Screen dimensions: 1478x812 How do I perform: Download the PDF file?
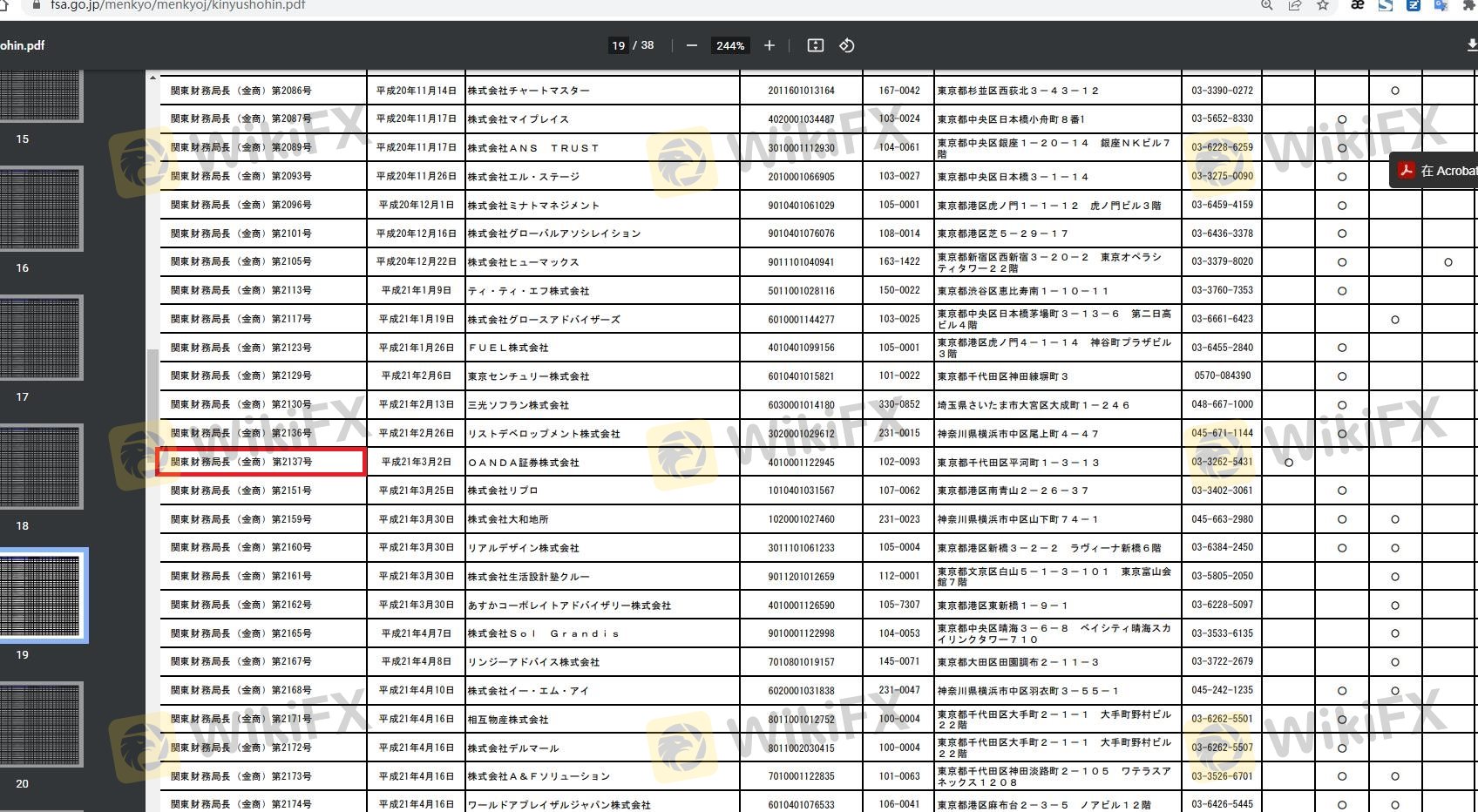(x=1470, y=45)
